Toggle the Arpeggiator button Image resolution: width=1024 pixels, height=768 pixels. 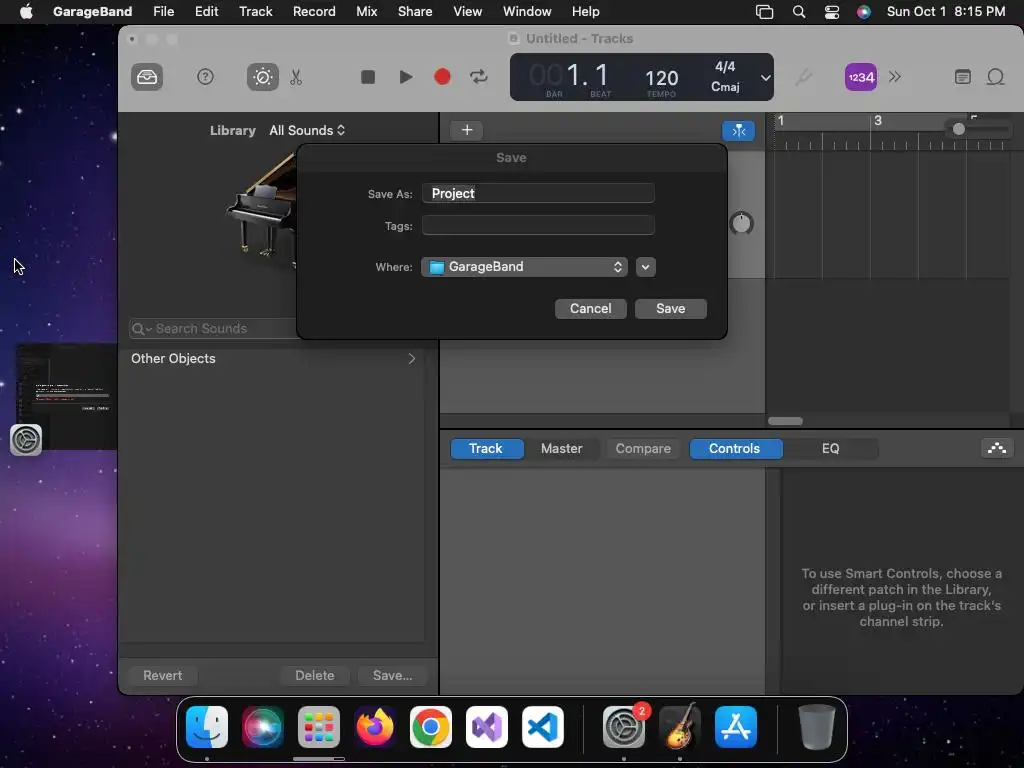tap(997, 448)
